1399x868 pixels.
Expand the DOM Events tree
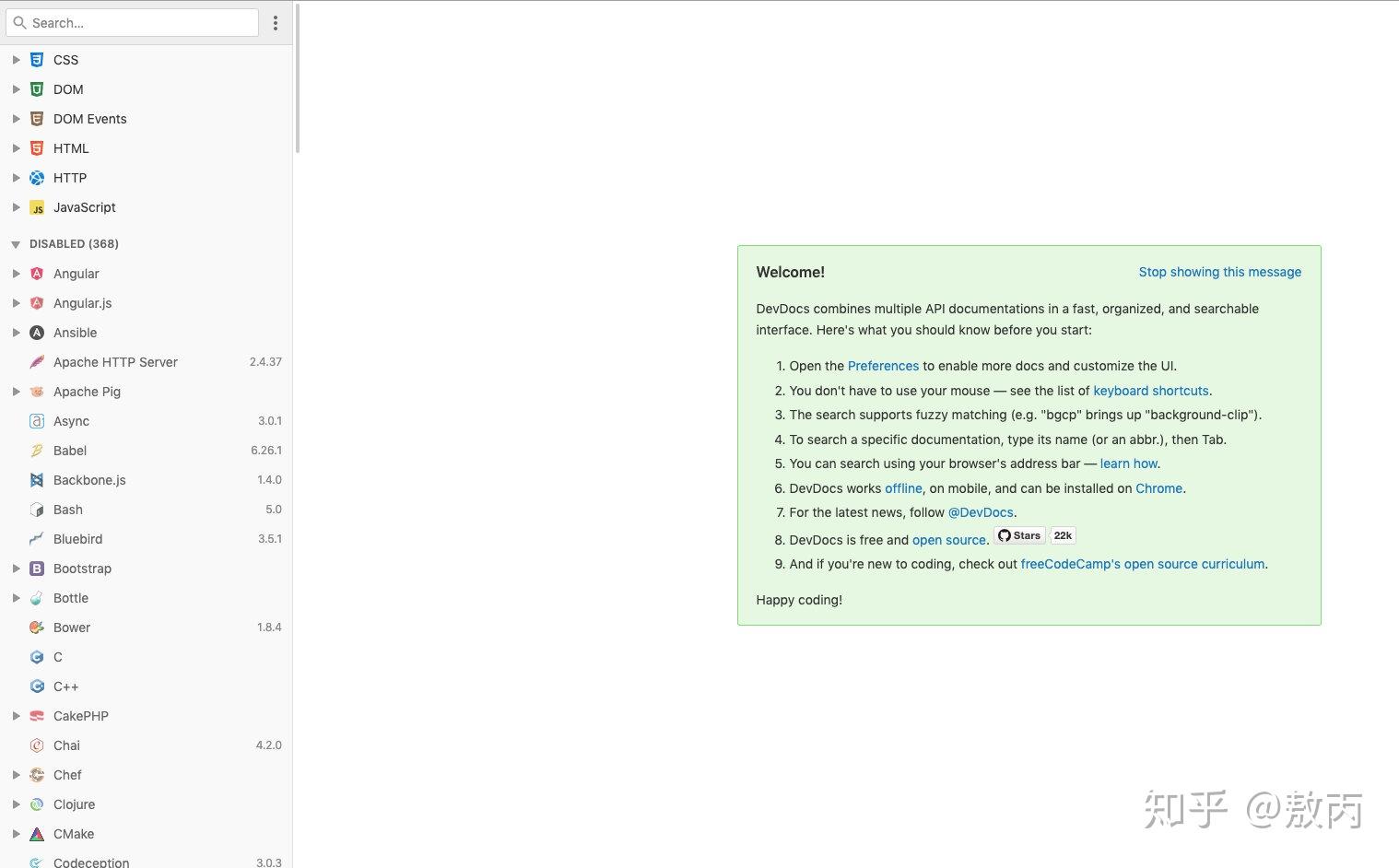(x=16, y=119)
